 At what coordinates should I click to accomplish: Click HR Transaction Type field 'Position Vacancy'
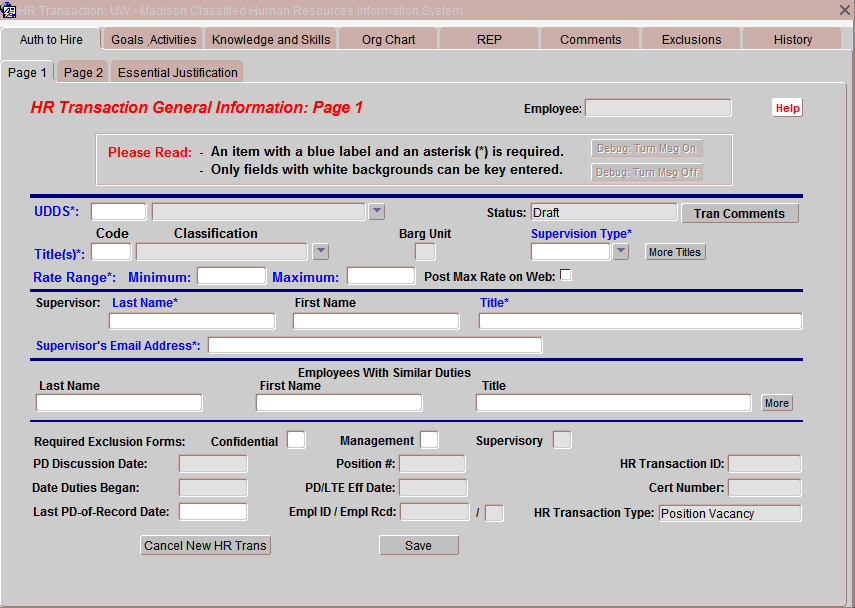[x=730, y=513]
